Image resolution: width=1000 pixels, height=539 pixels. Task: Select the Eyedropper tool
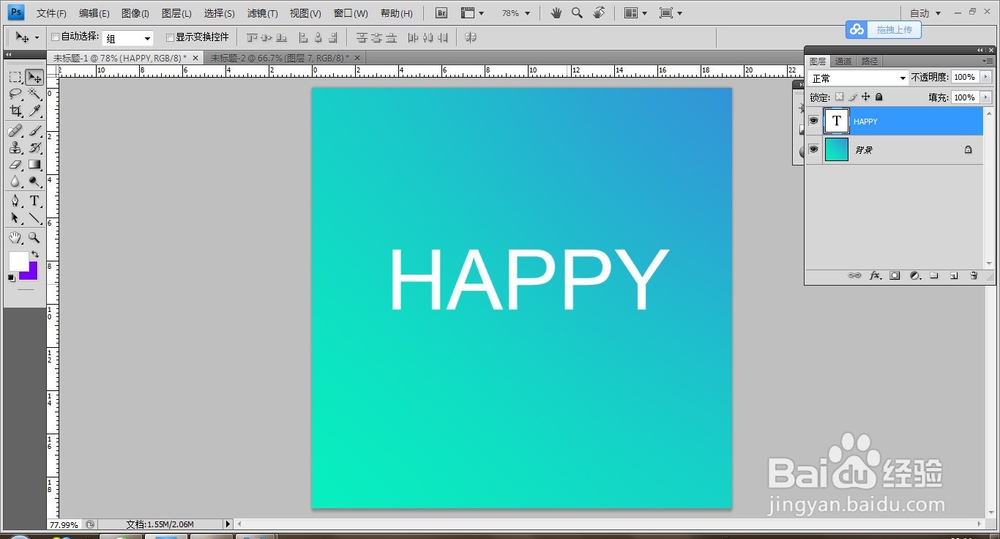[34, 111]
